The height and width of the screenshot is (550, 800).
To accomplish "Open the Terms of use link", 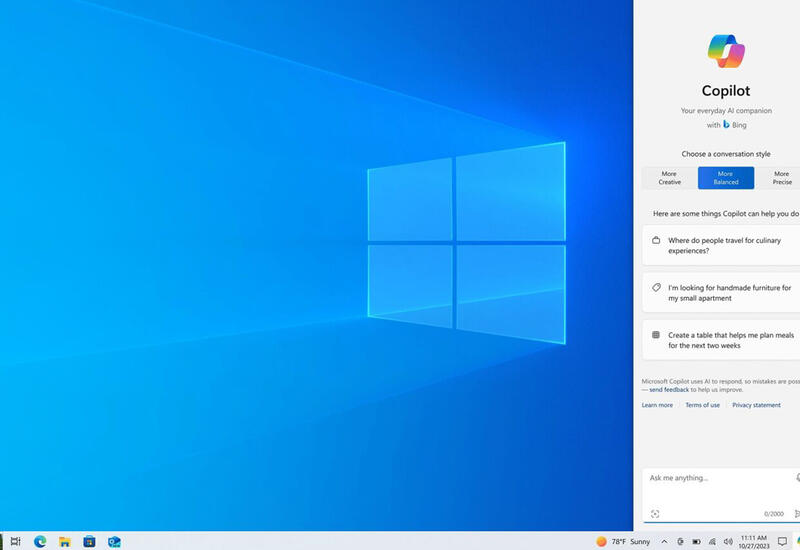I will [703, 405].
